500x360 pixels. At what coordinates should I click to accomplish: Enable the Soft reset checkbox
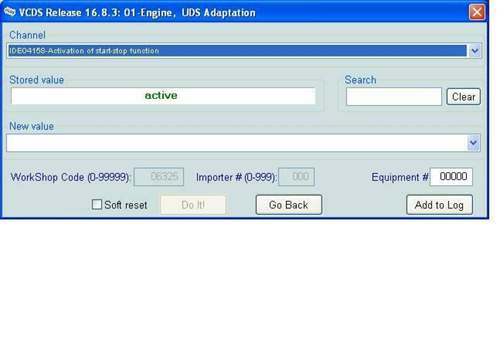97,204
